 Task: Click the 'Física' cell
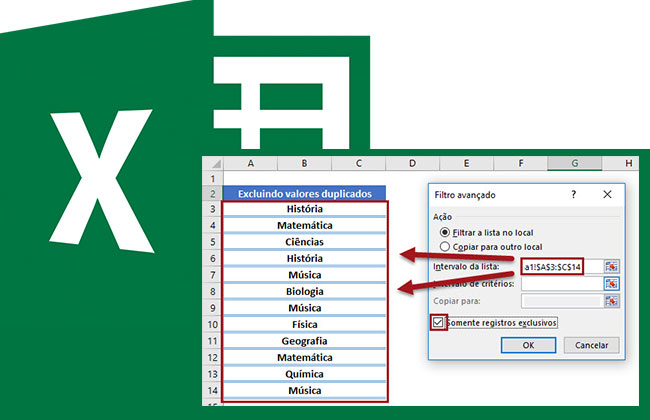point(305,325)
